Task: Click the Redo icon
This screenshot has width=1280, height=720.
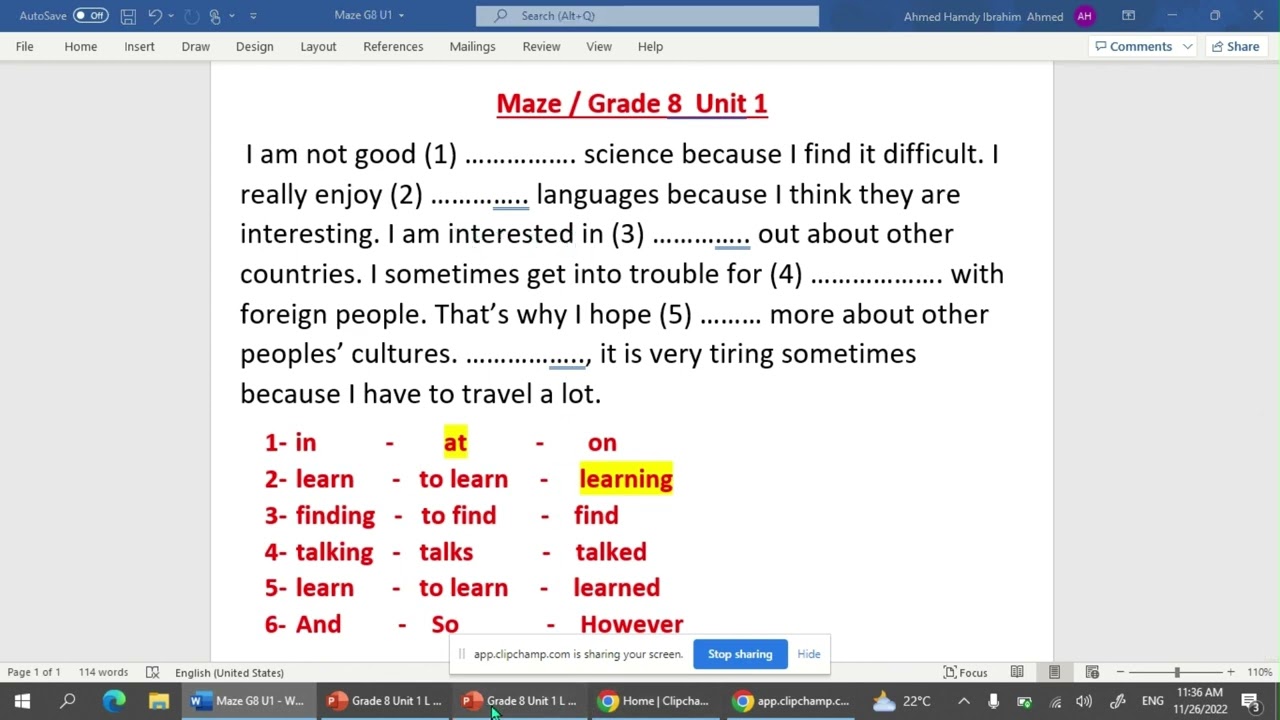Action: pos(192,16)
